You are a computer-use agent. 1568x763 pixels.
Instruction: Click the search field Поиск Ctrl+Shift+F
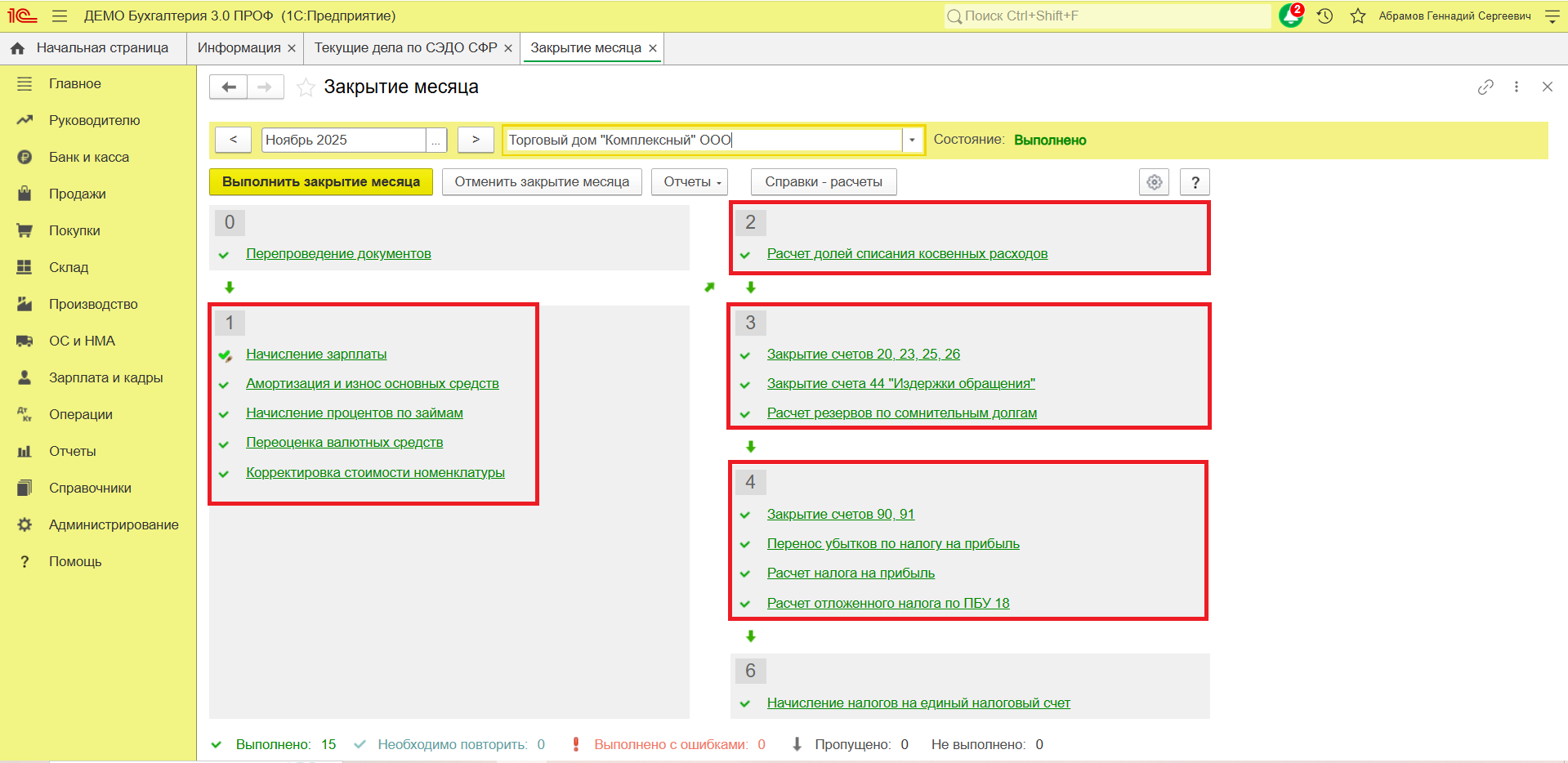point(1107,16)
